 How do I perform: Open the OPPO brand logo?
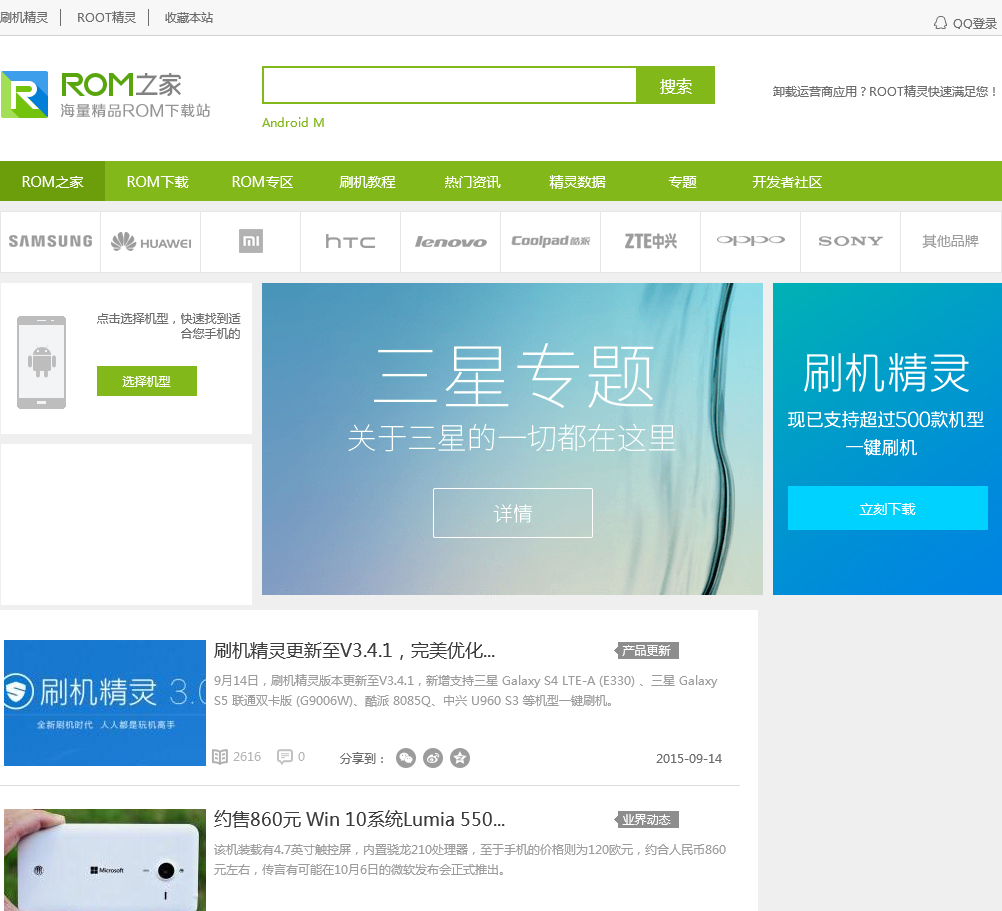[x=750, y=240]
